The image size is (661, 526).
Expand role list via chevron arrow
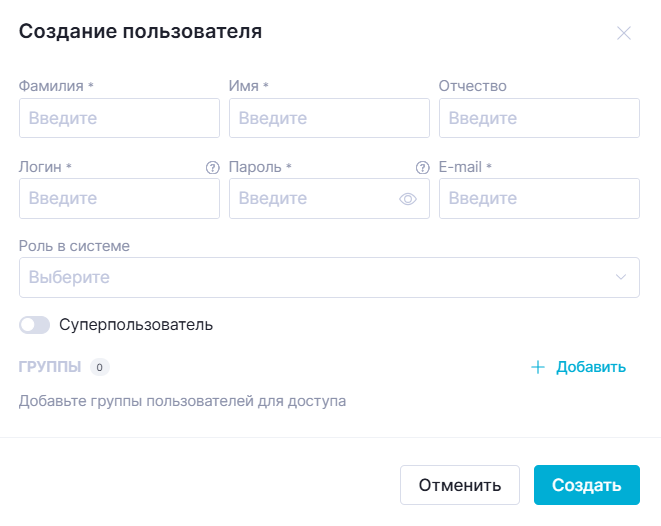tap(621, 277)
